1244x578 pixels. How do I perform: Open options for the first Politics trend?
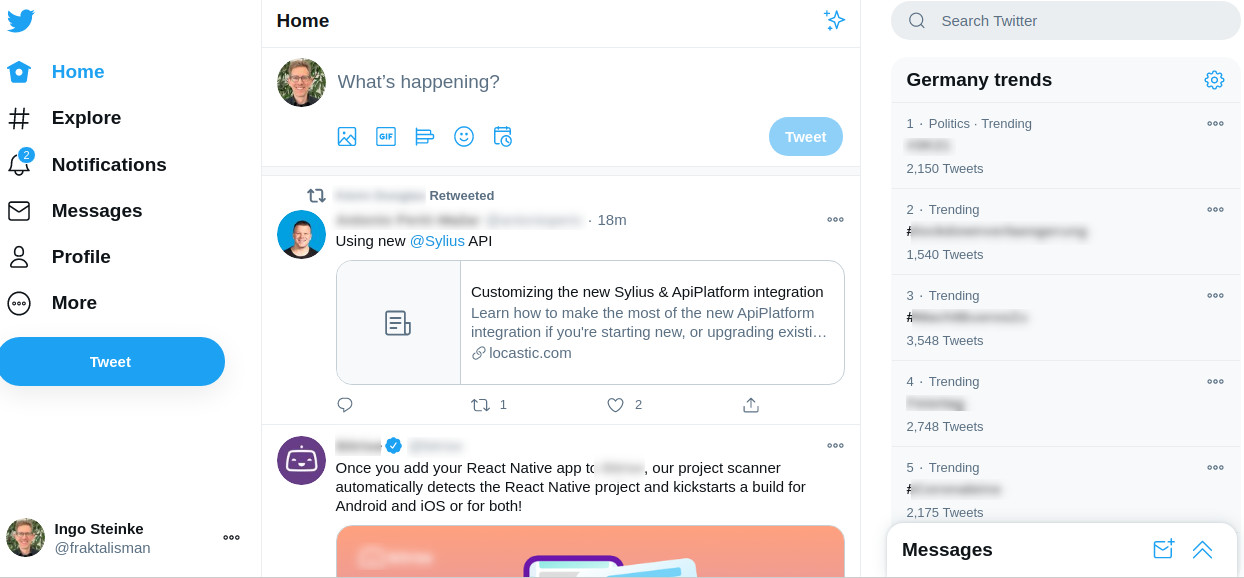coord(1215,124)
